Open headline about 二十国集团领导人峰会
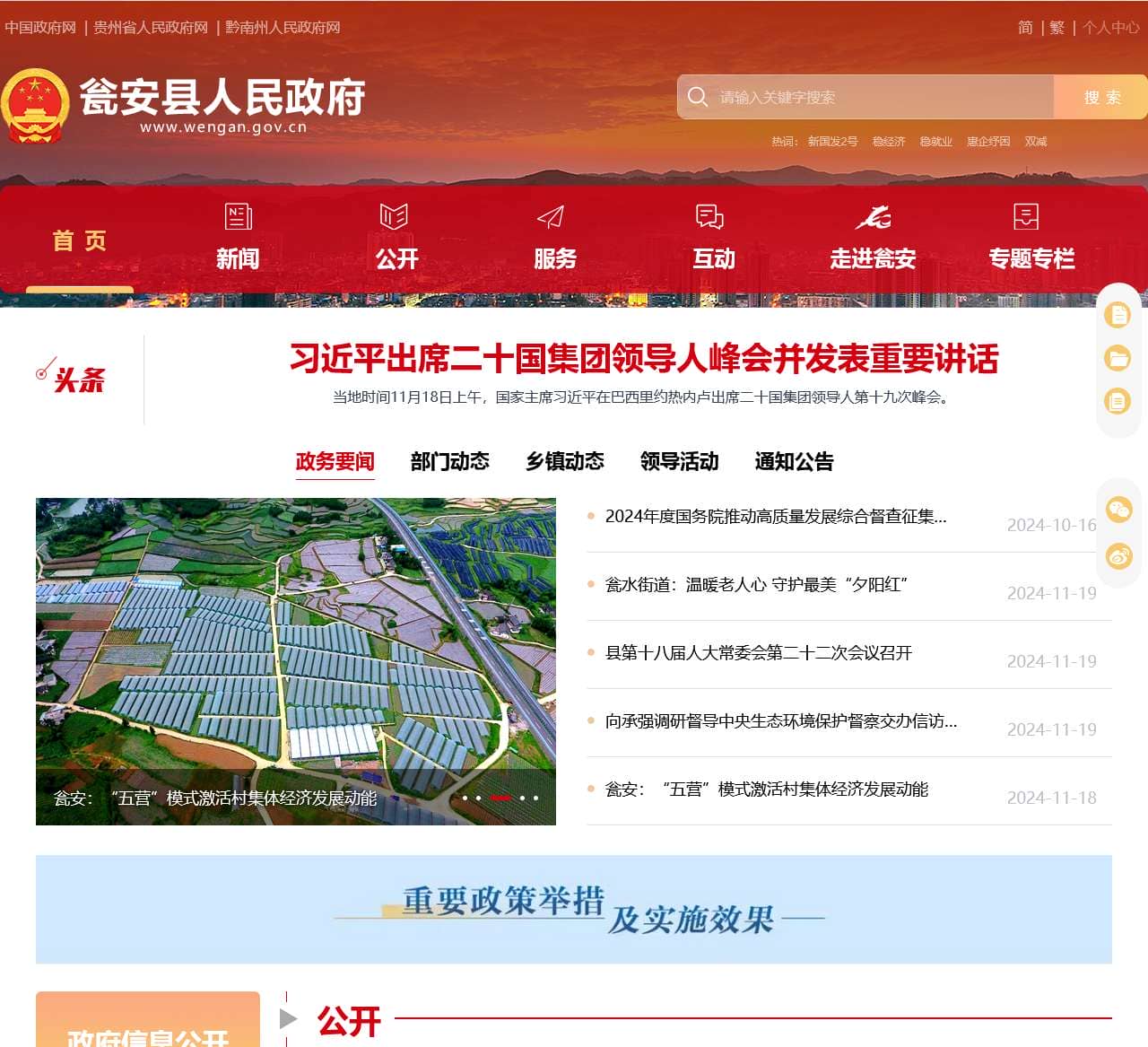The width and height of the screenshot is (1148, 1047). [643, 359]
